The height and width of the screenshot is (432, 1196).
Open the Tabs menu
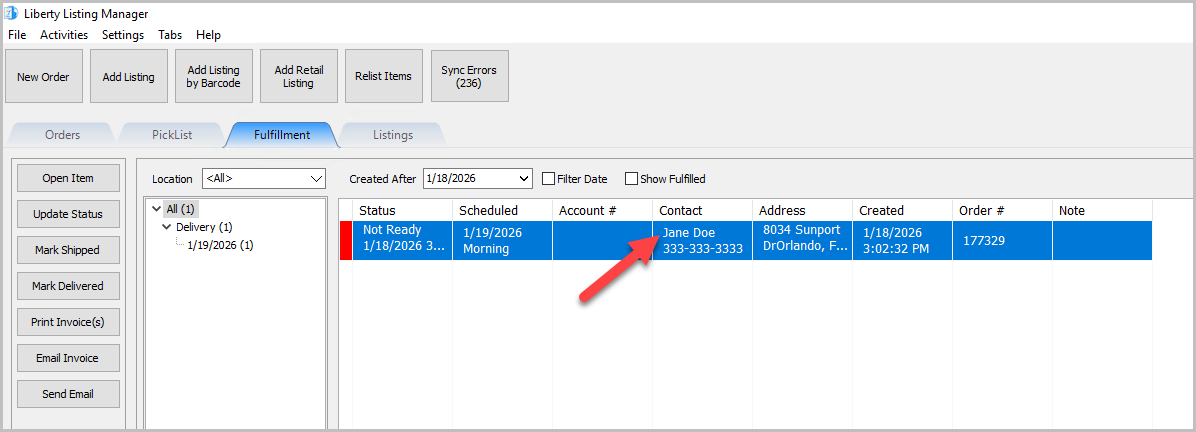(x=170, y=35)
